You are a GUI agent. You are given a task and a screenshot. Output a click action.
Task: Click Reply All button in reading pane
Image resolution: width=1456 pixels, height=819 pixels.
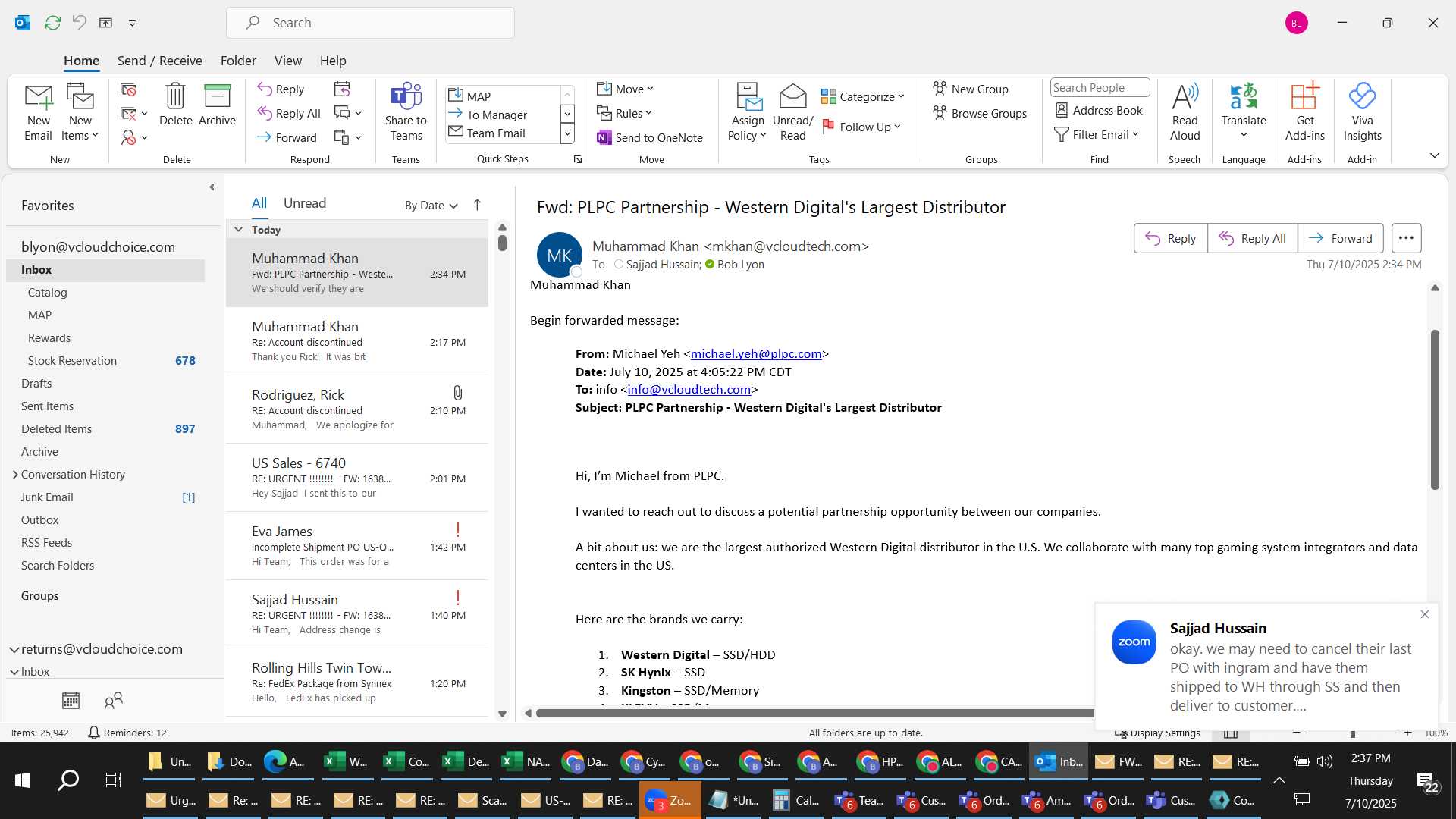[1252, 238]
